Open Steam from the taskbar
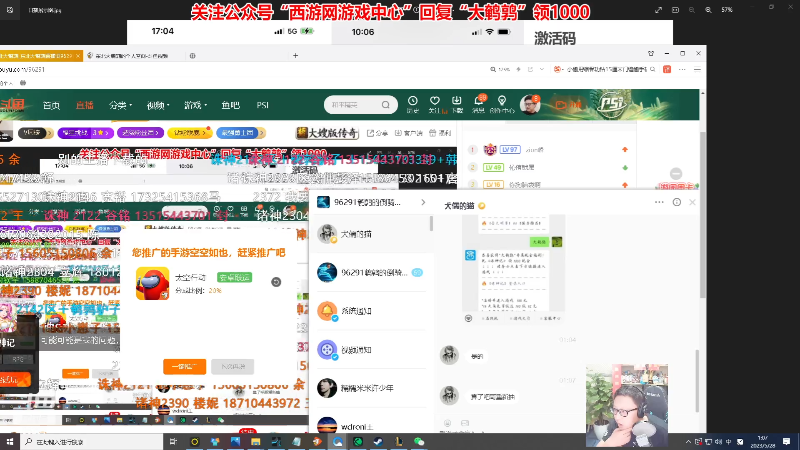The height and width of the screenshot is (450, 800). click(378, 441)
